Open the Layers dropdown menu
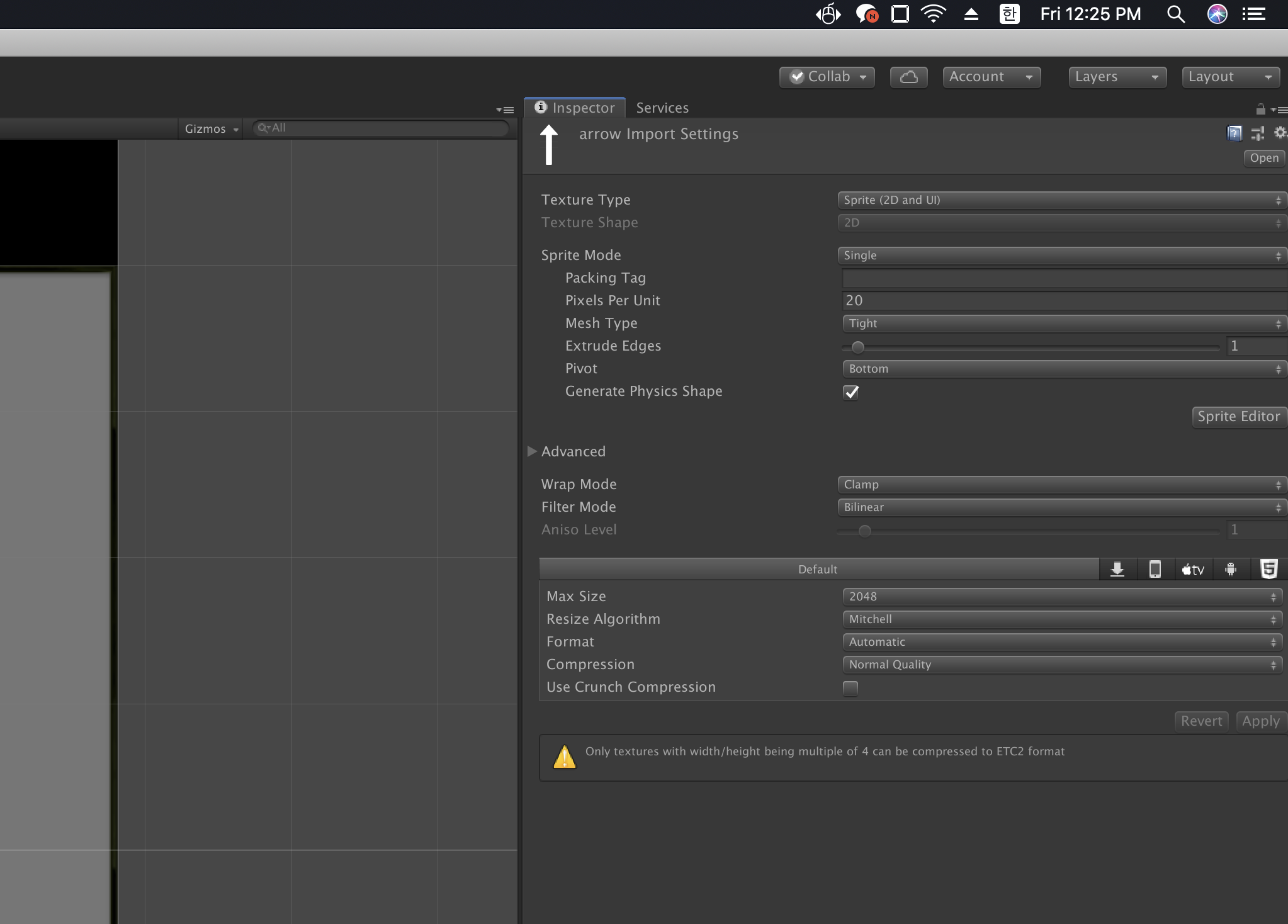1288x924 pixels. [x=1117, y=77]
